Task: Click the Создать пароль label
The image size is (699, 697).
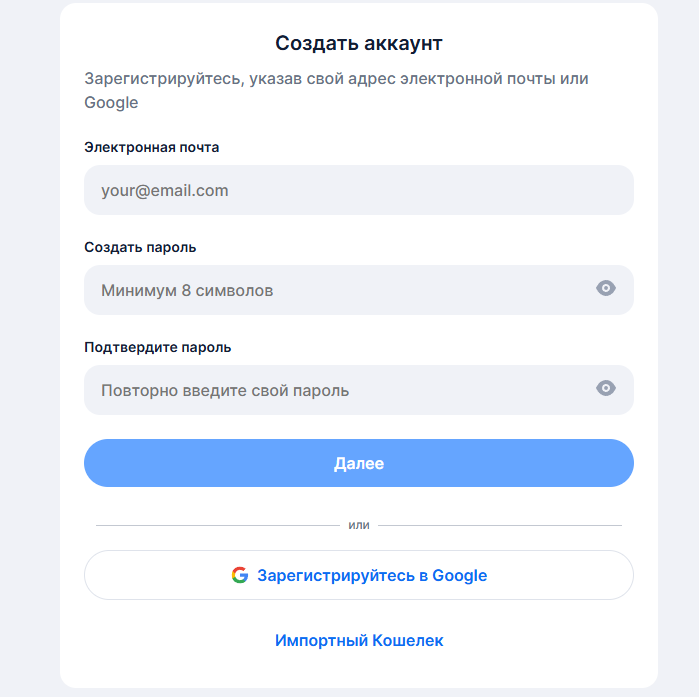Action: click(x=140, y=247)
